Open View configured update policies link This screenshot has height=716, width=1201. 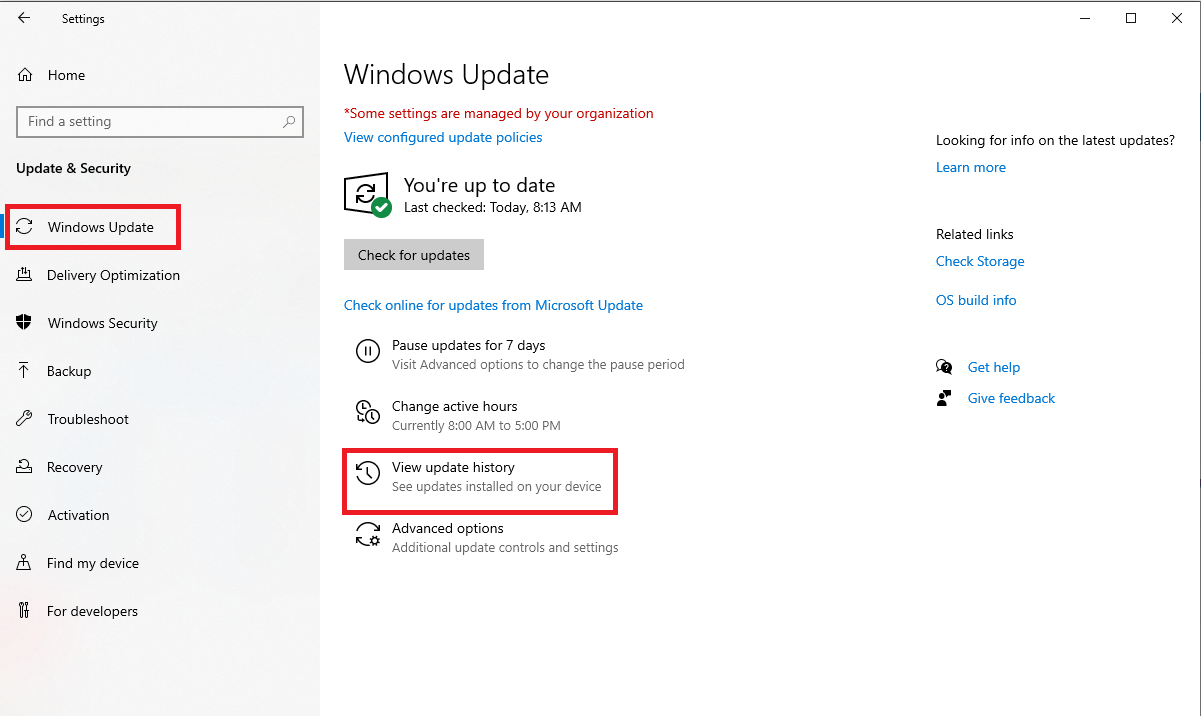(443, 137)
